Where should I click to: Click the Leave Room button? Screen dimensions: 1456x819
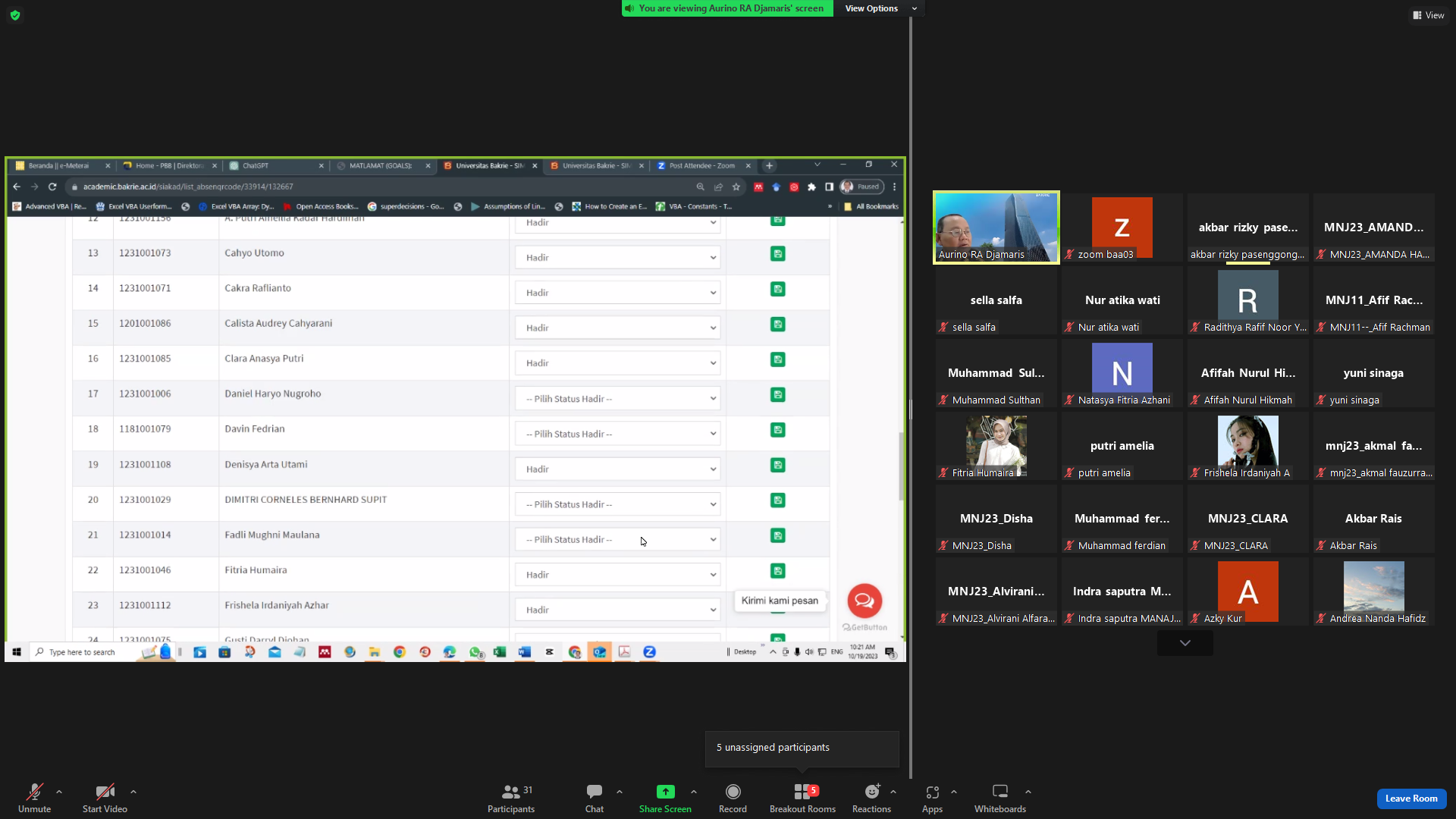1411,799
